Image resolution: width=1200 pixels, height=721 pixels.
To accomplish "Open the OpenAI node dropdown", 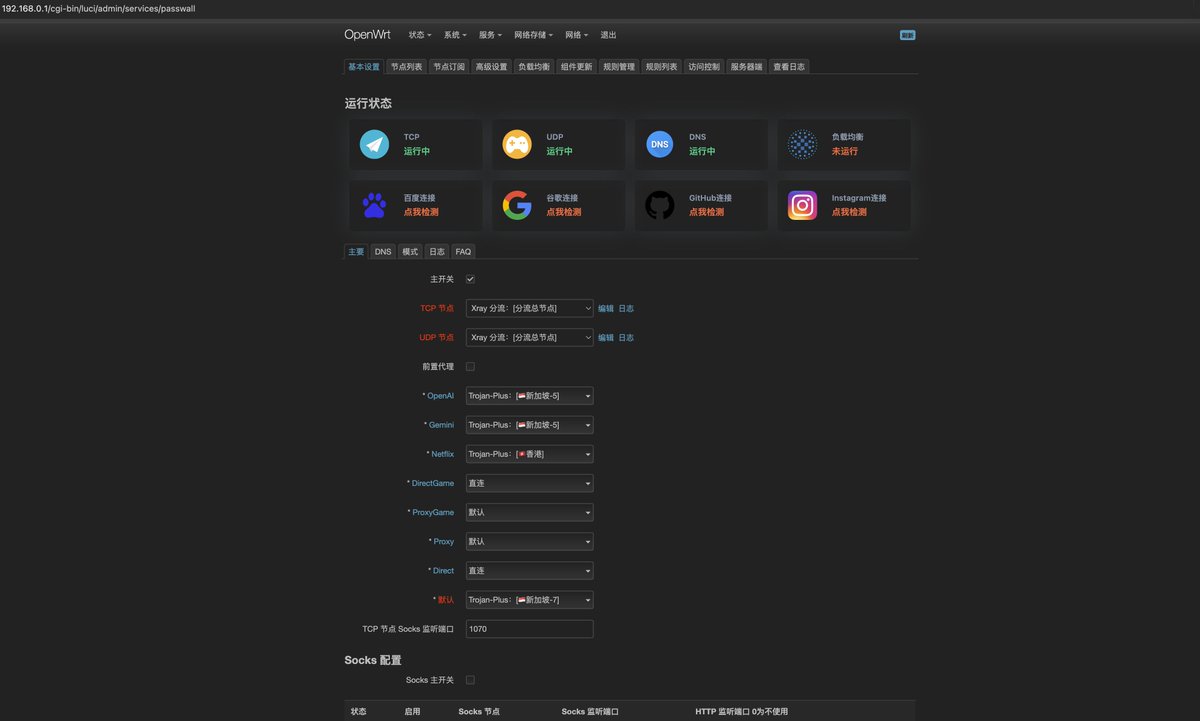I will click(529, 396).
